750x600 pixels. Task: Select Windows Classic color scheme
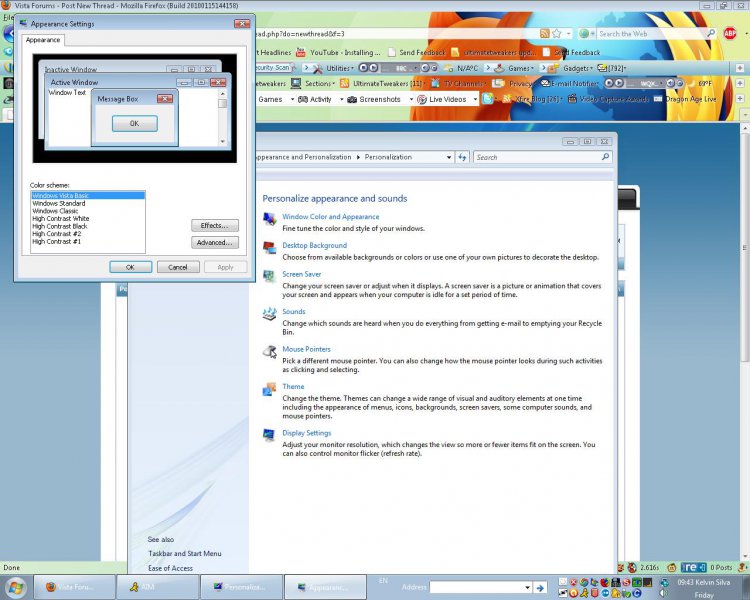tap(88, 211)
